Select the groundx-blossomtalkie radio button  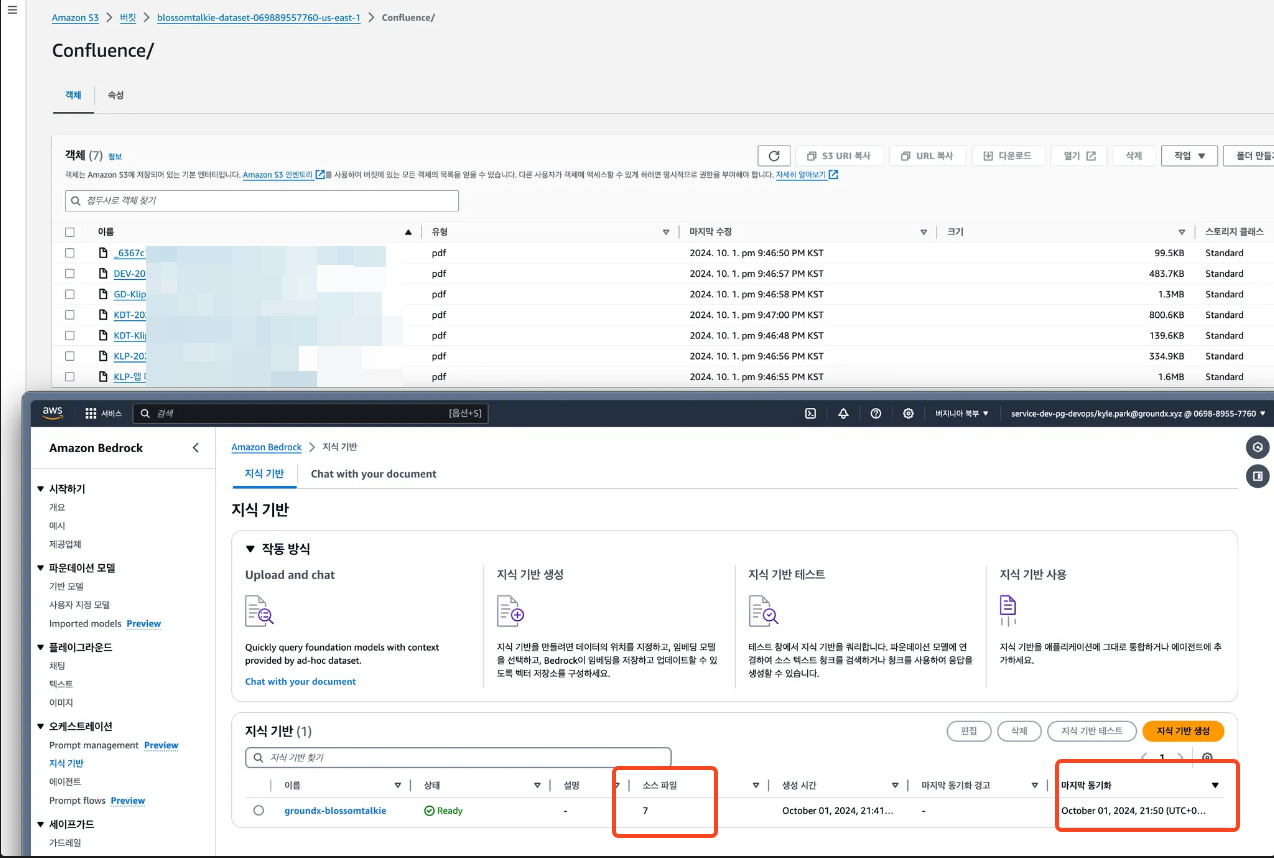coord(259,810)
